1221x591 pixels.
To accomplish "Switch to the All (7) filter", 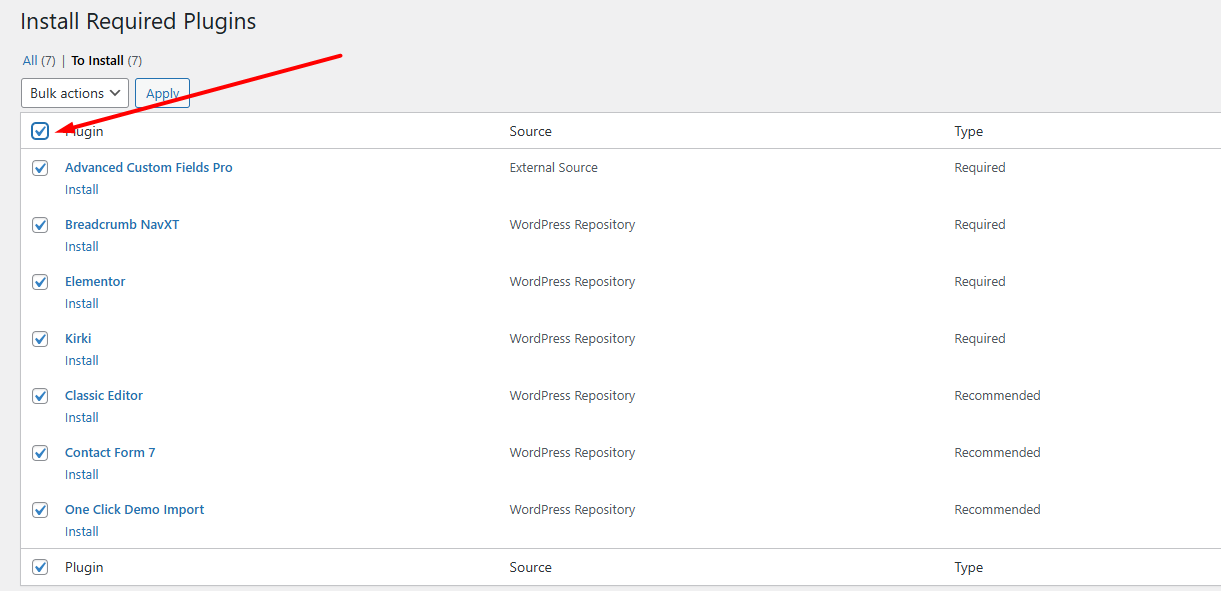I will click(30, 61).
